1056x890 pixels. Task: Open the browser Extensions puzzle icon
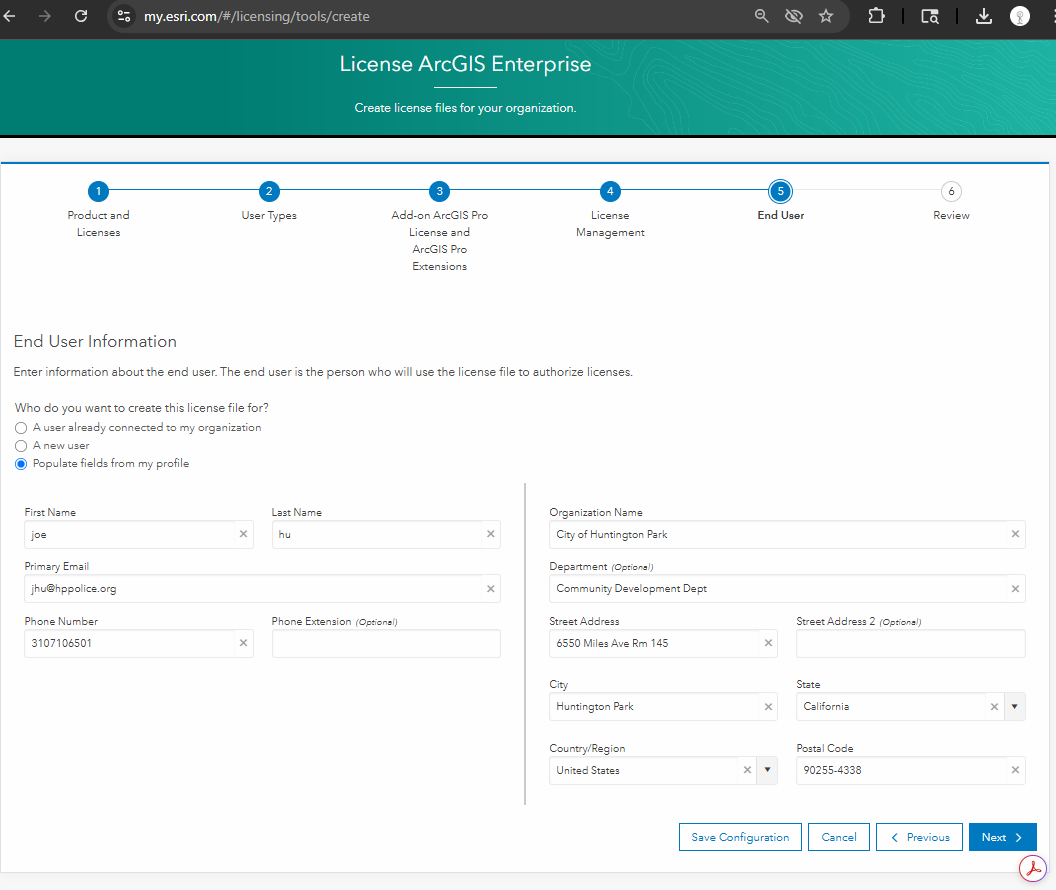[876, 16]
